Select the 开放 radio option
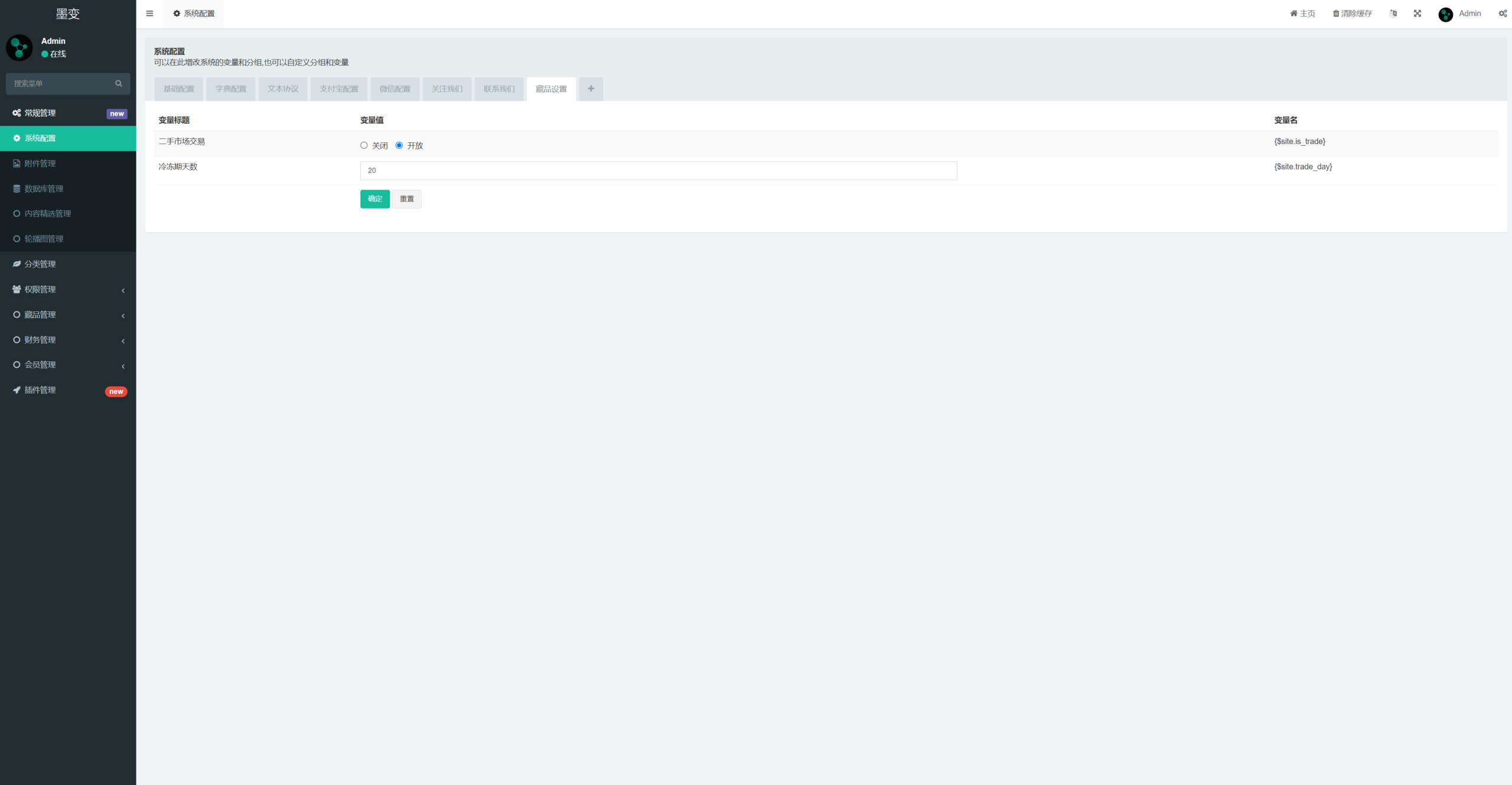This screenshot has height=785, width=1512. (399, 145)
